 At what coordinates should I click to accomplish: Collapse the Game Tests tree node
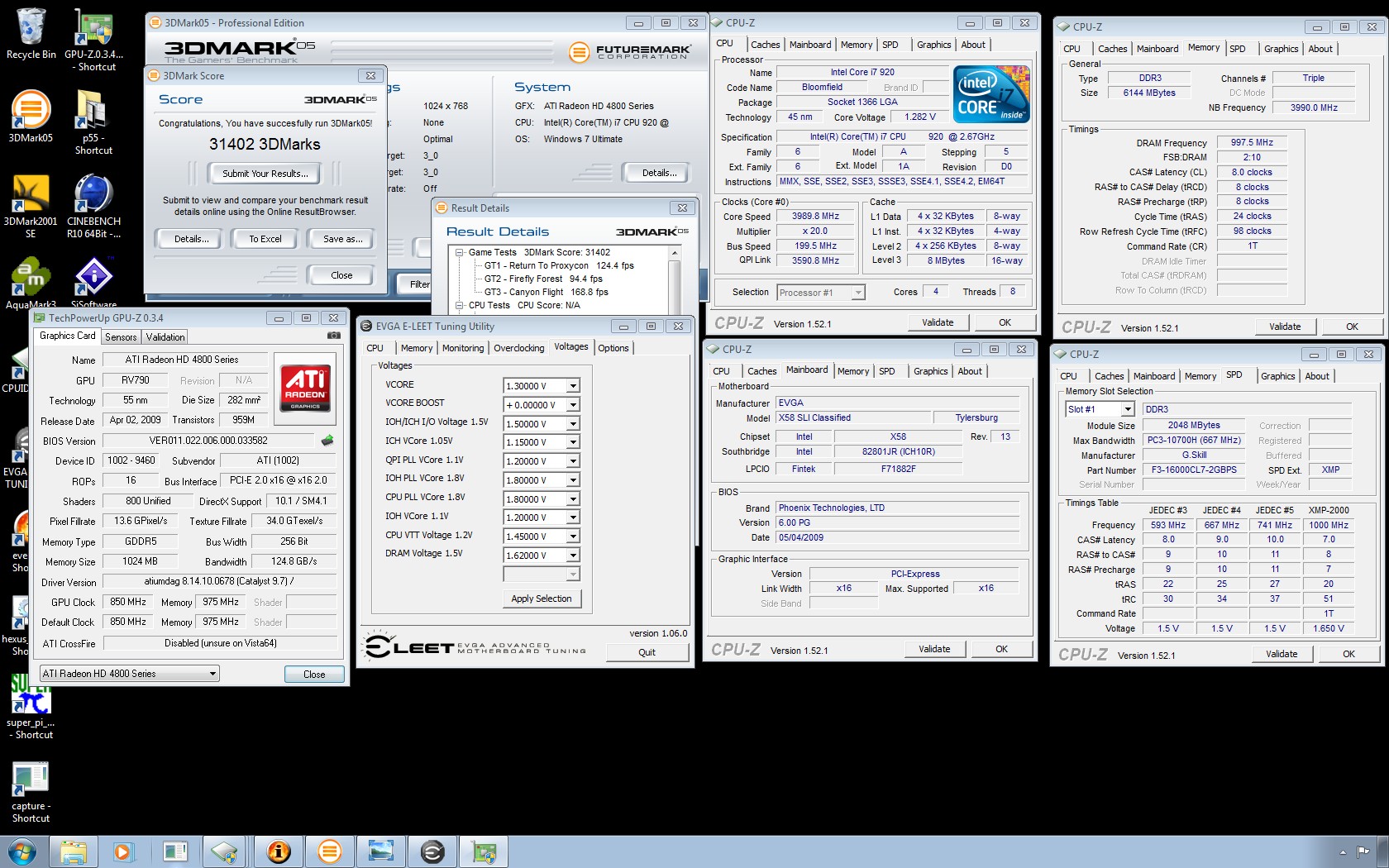(x=461, y=253)
